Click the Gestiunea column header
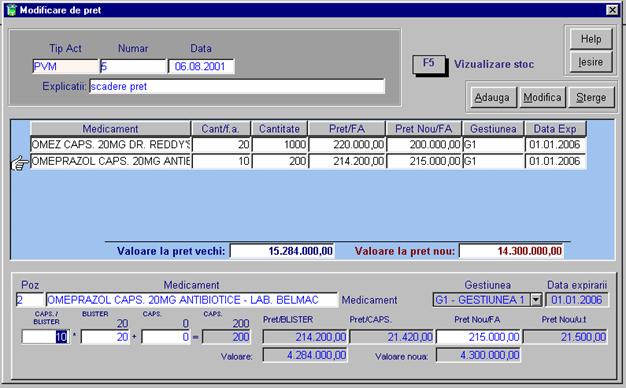The image size is (626, 388). [493, 129]
